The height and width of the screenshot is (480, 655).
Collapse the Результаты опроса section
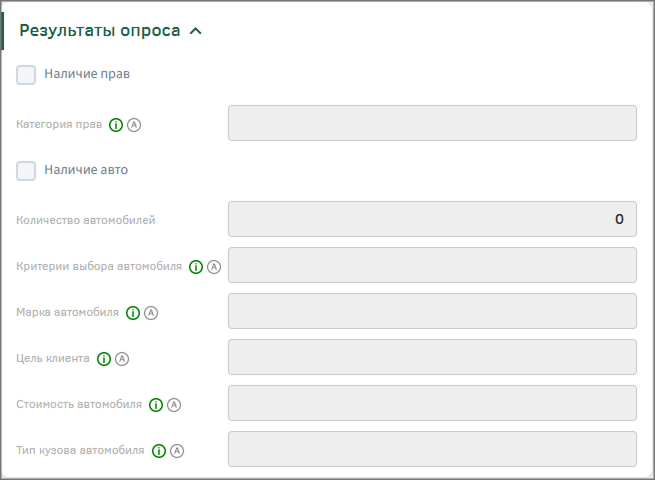196,31
